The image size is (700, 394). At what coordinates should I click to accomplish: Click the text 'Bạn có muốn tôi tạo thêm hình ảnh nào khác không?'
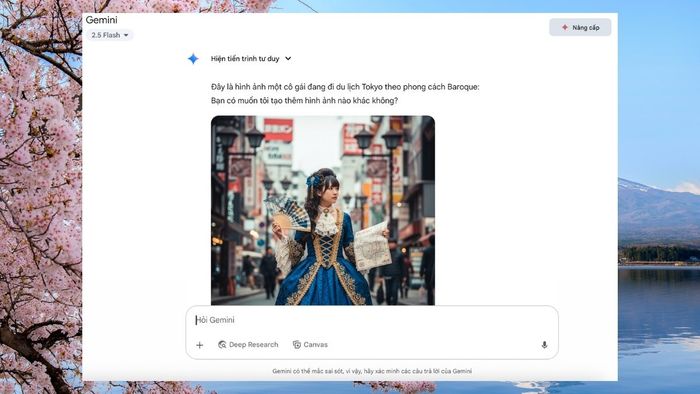pos(304,101)
